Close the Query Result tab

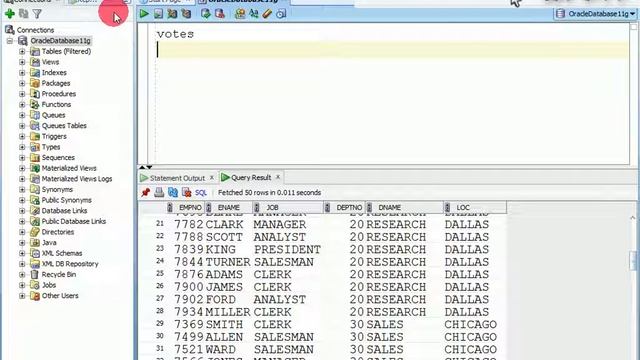coord(278,177)
